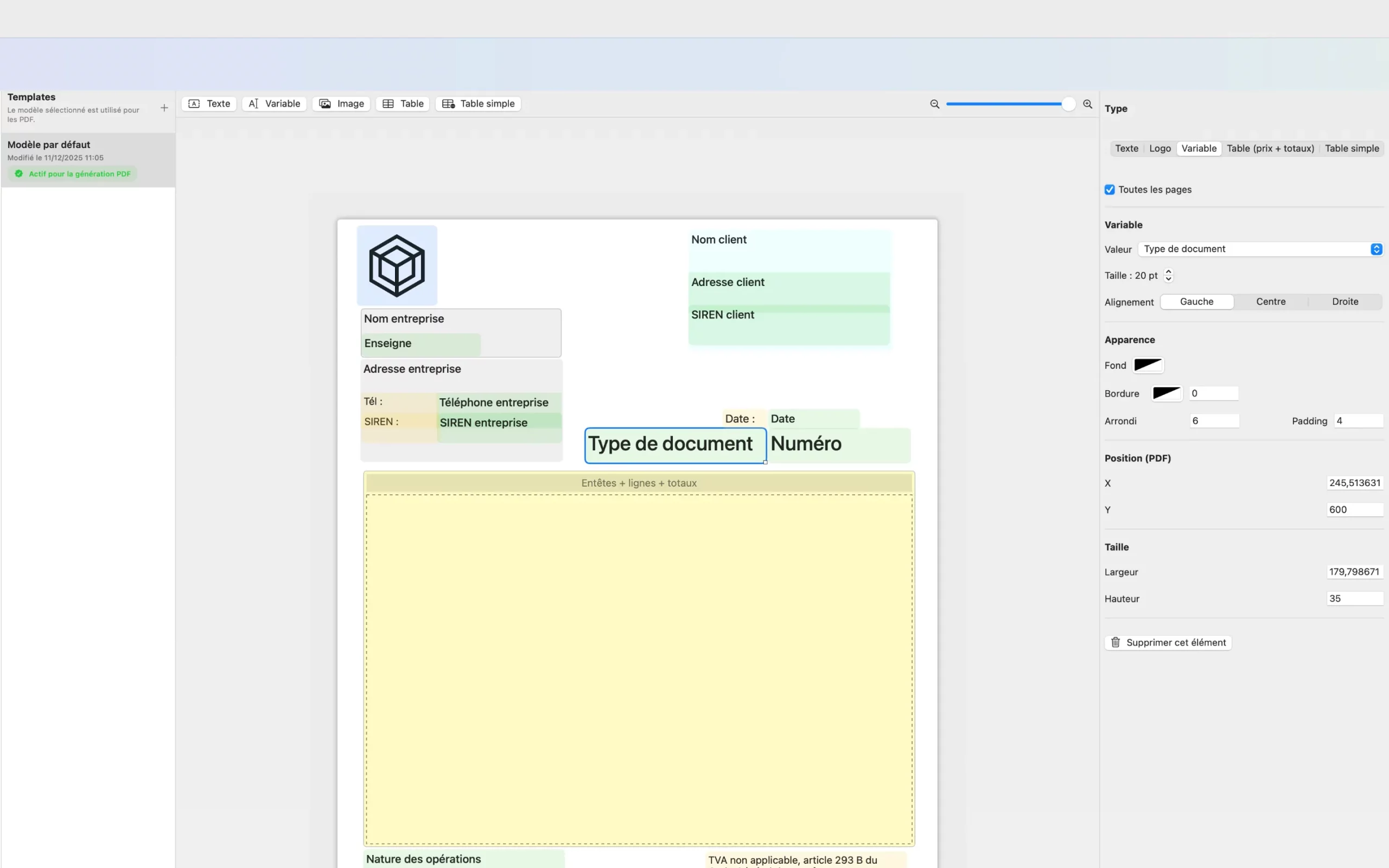Viewport: 1389px width, 868px height.
Task: Click Supprimer cet élément button
Action: 1168,642
